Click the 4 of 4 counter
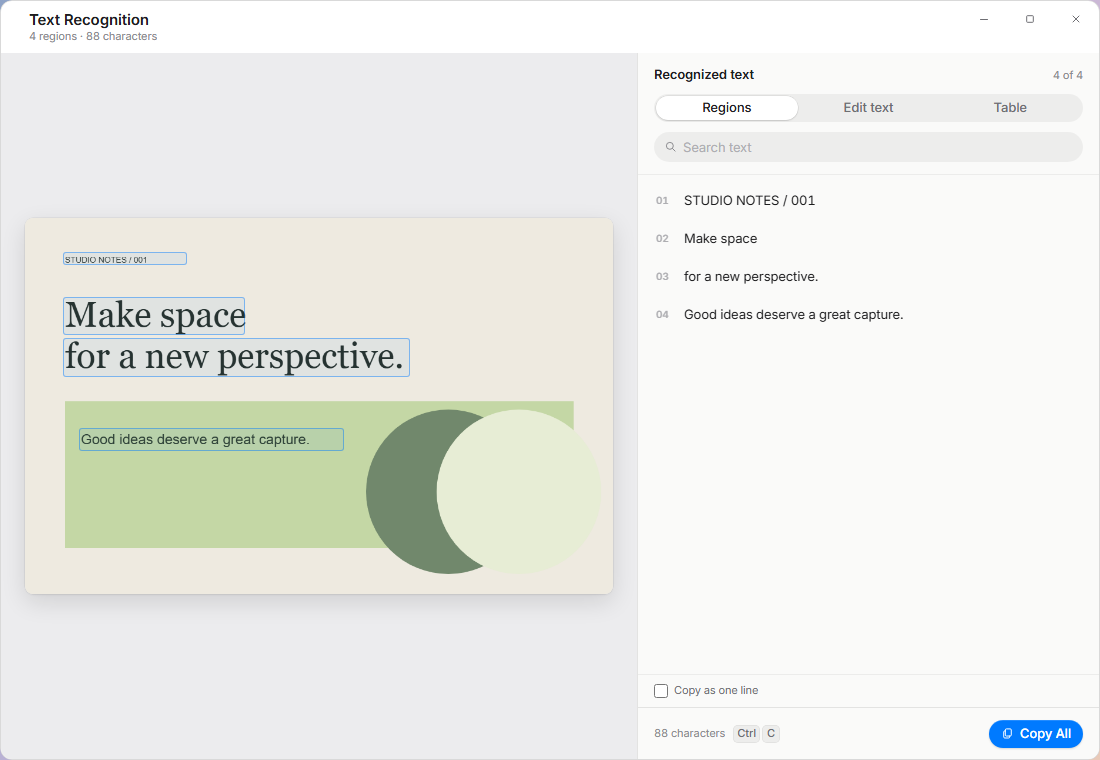 pyautogui.click(x=1067, y=75)
